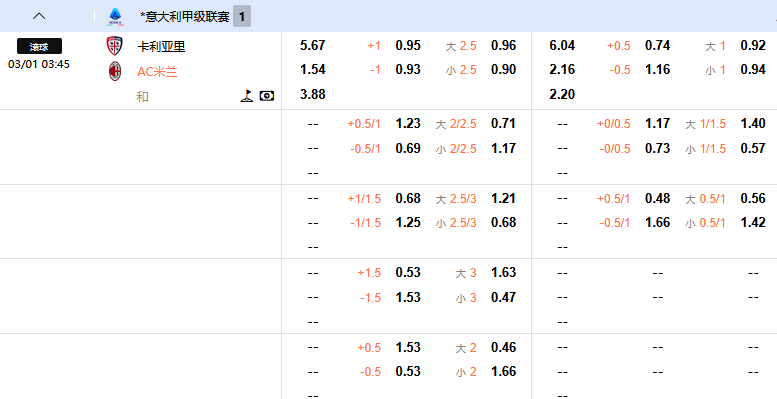This screenshot has height=399, width=777.
Task: Click the match count badge showing 1
Action: (242, 17)
